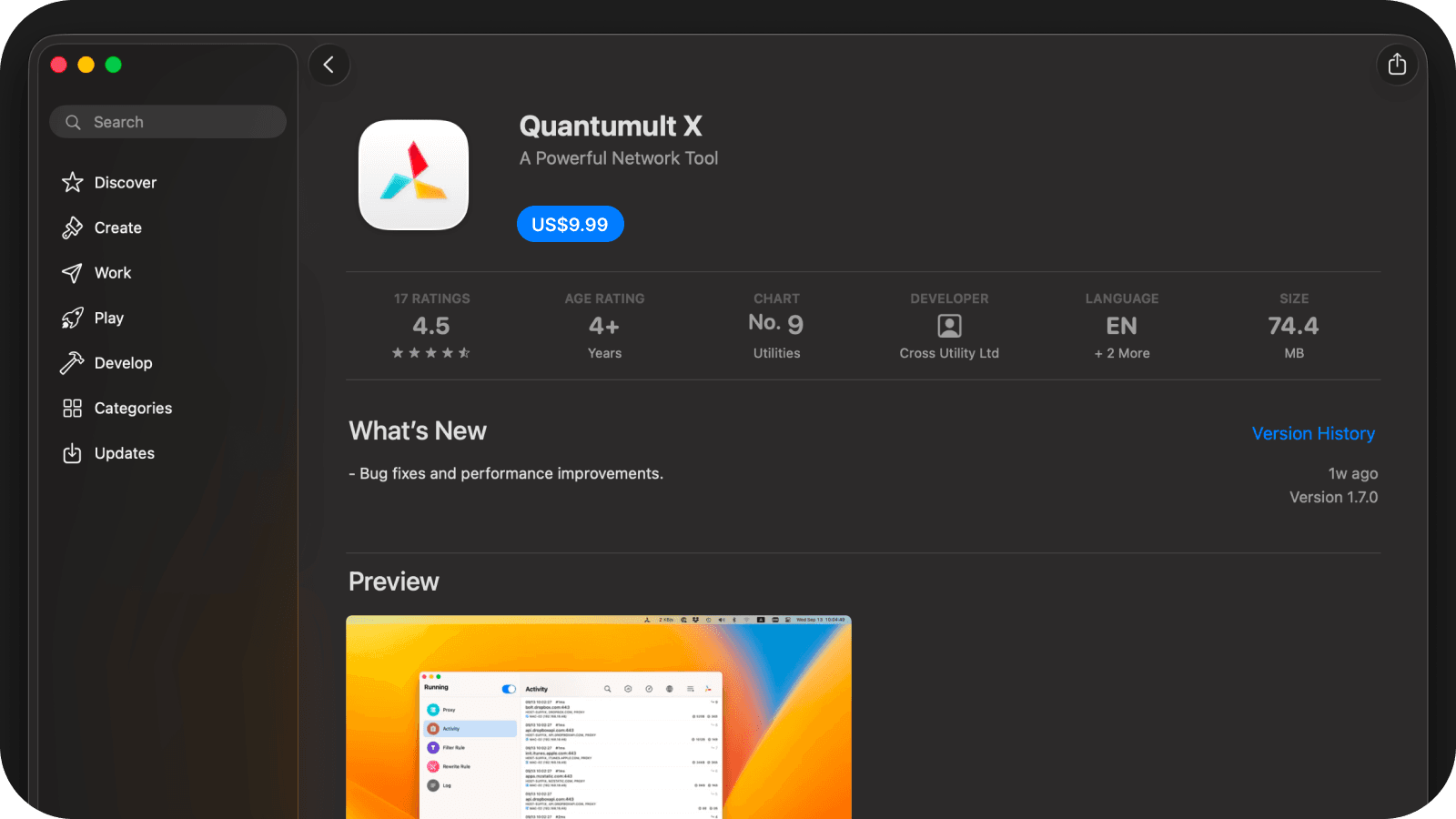Click the What's New heading
This screenshot has width=1456, height=819.
point(418,431)
